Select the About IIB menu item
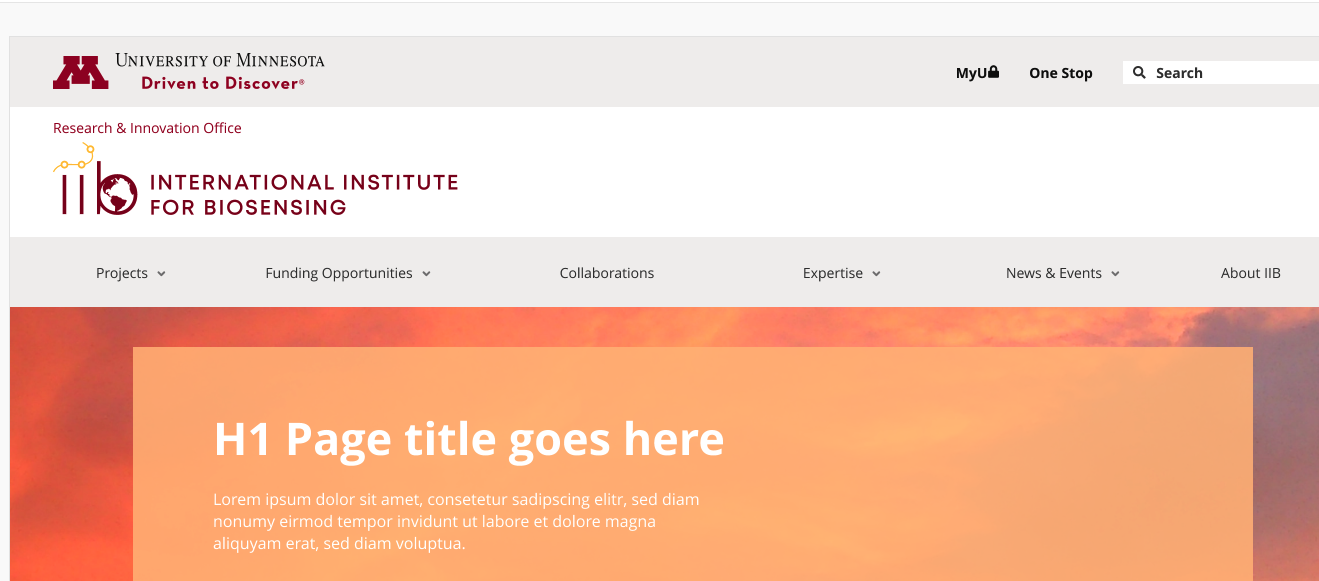The height and width of the screenshot is (581, 1319). 1250,273
